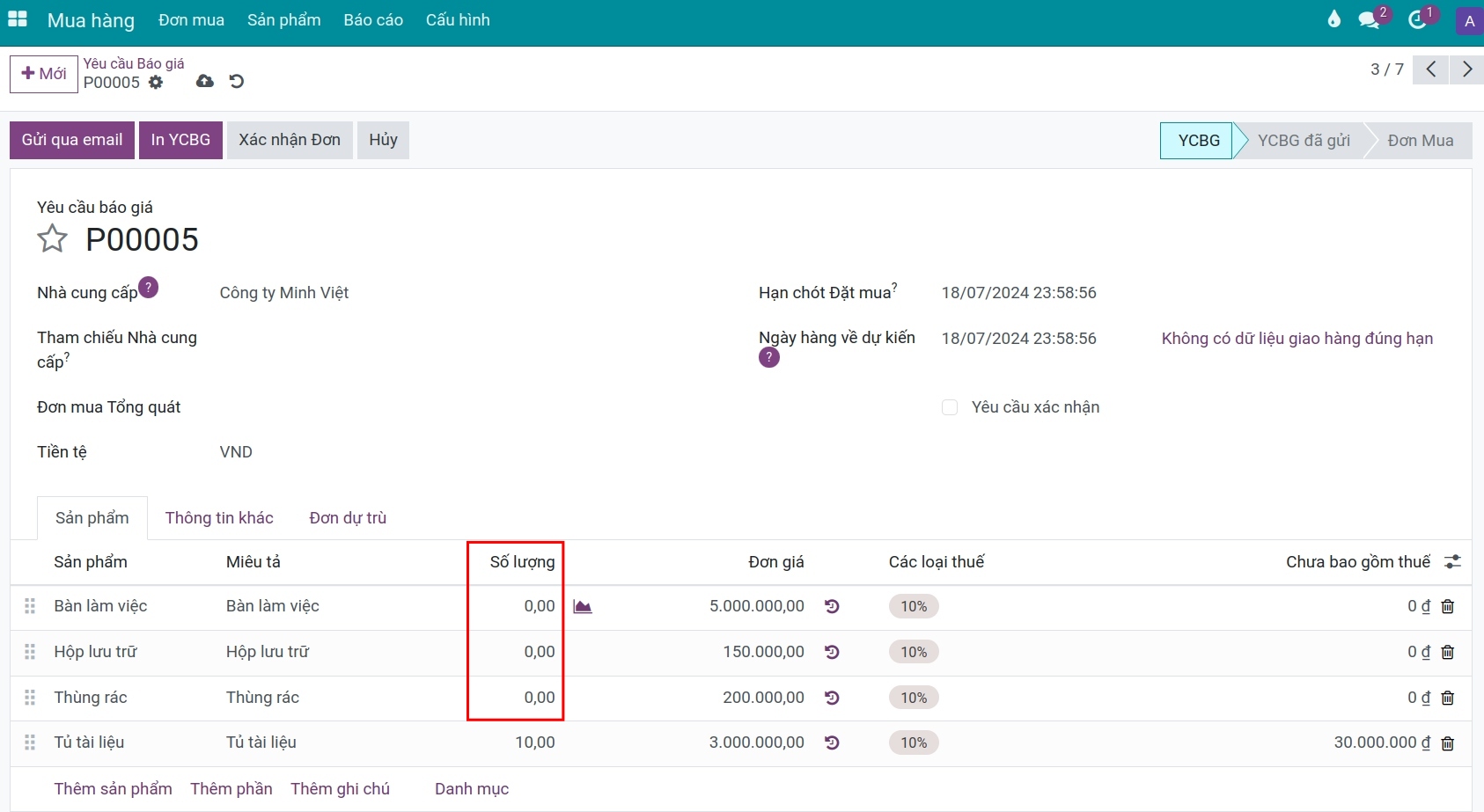Show help tooltip for Nhà cung cấp
The image size is (1484, 812).
[x=149, y=288]
